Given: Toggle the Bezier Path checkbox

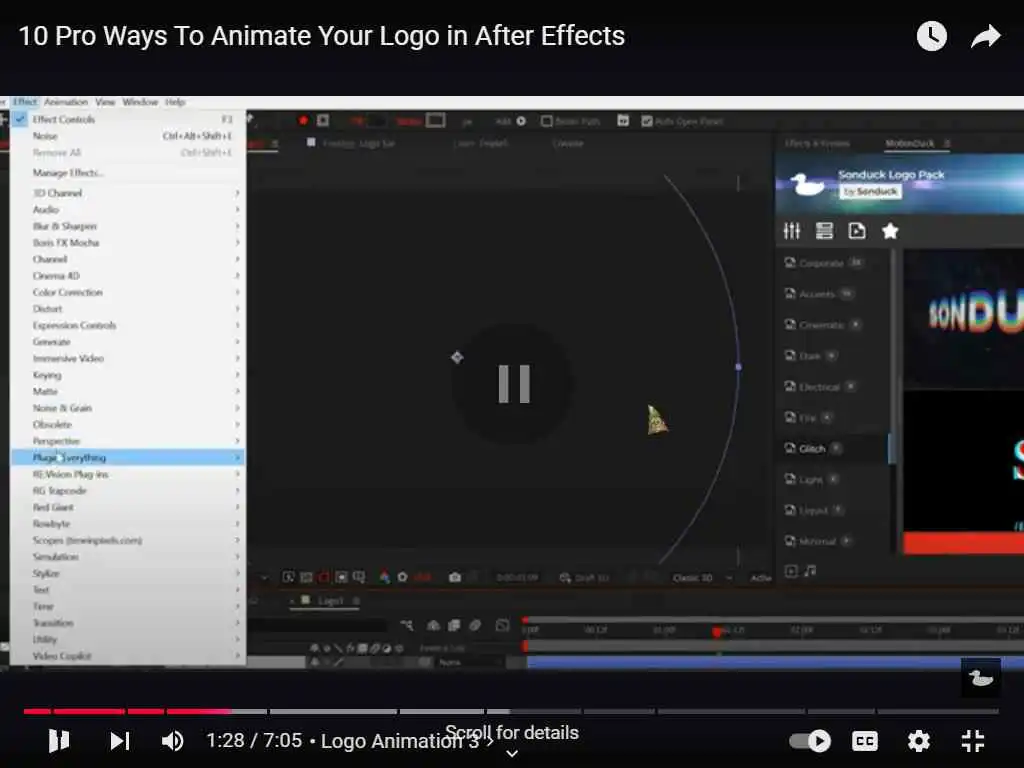Looking at the screenshot, I should [547, 121].
